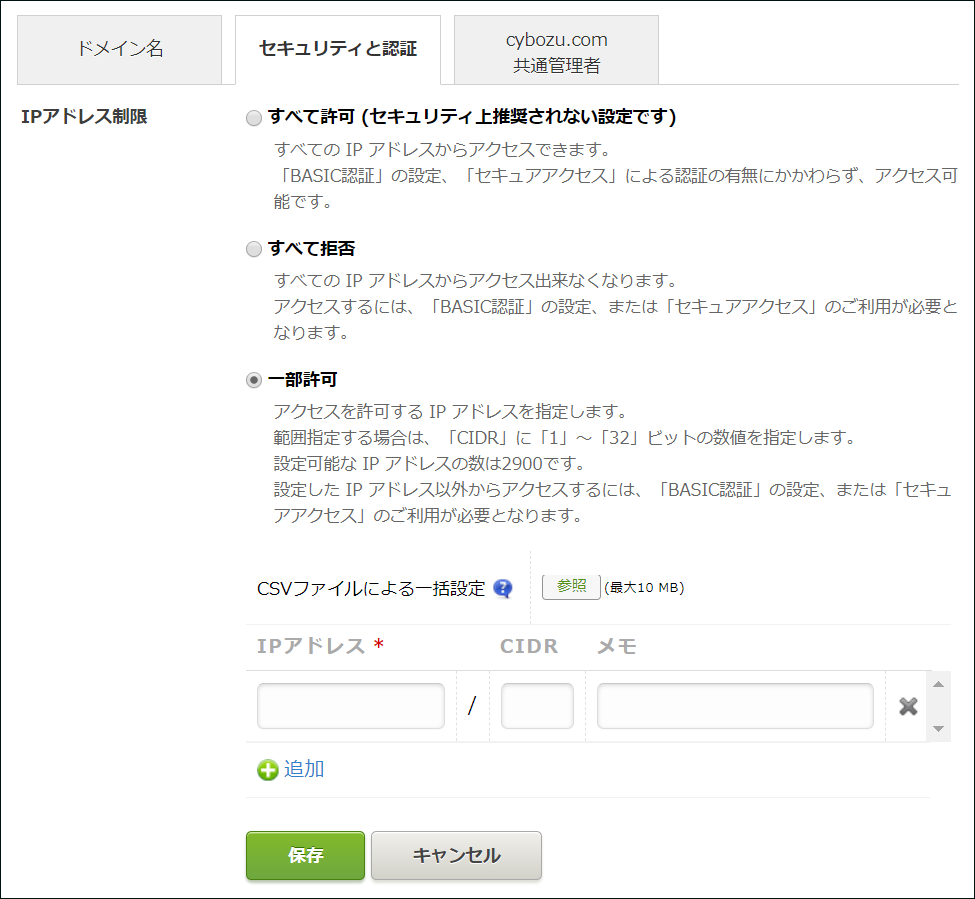This screenshot has height=899, width=975.
Task: Click the down arrow on the table scrollbar
Action: pos(936,727)
